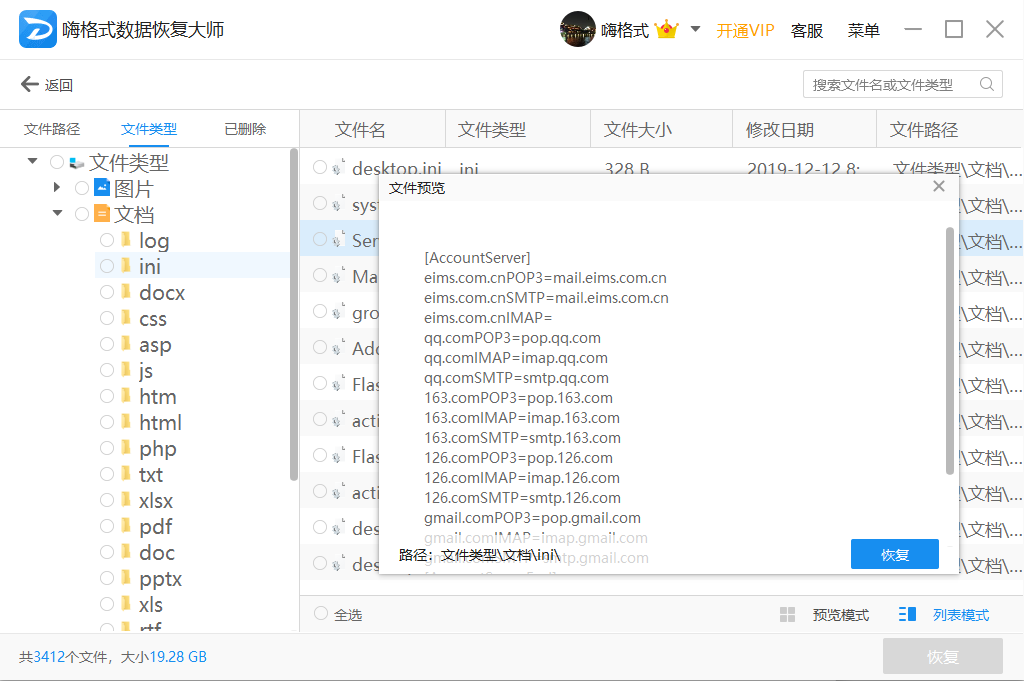The width and height of the screenshot is (1024, 681).
Task: Click the VIP crown icon
Action: click(666, 29)
